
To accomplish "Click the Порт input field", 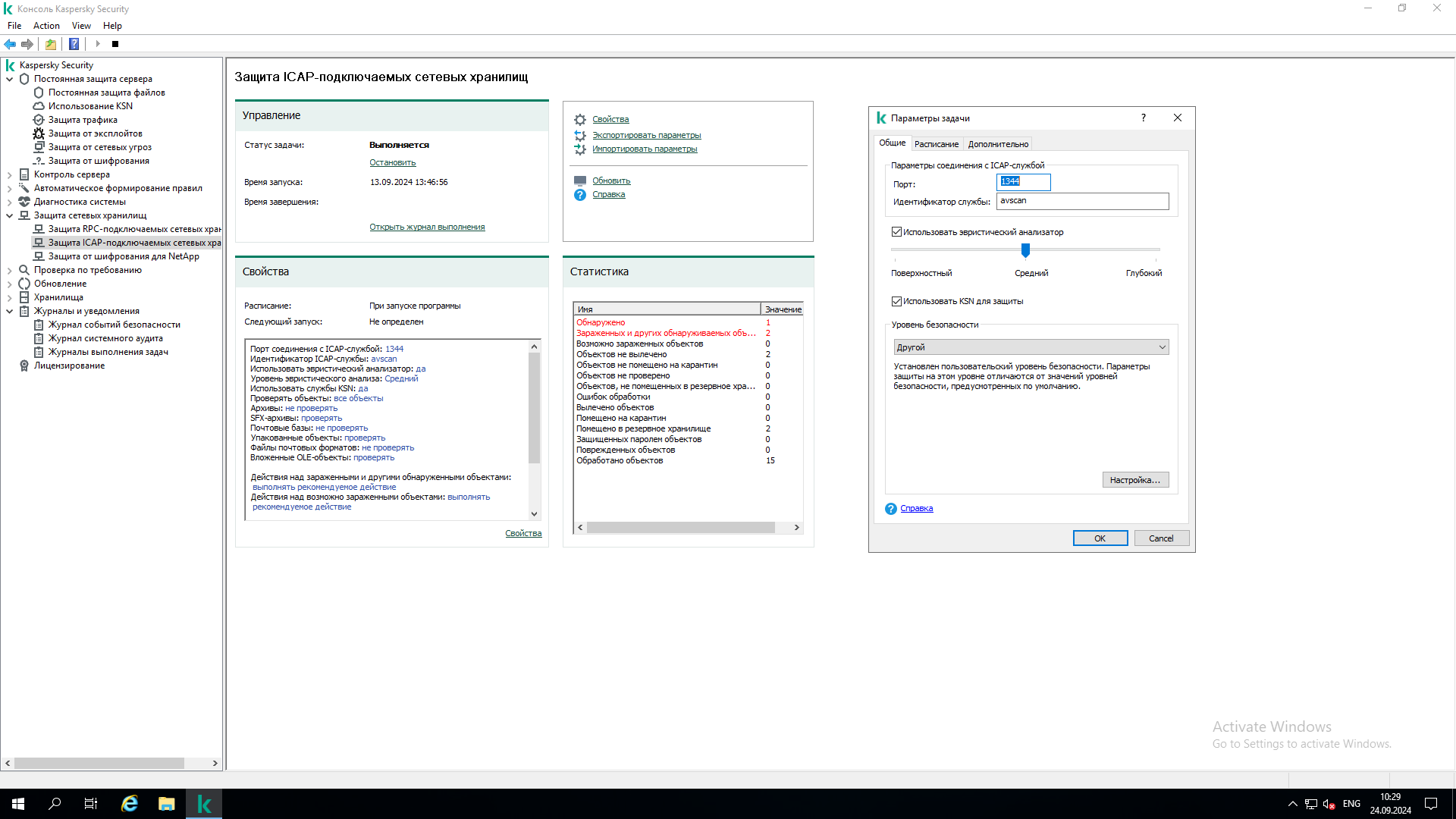I will [1023, 182].
